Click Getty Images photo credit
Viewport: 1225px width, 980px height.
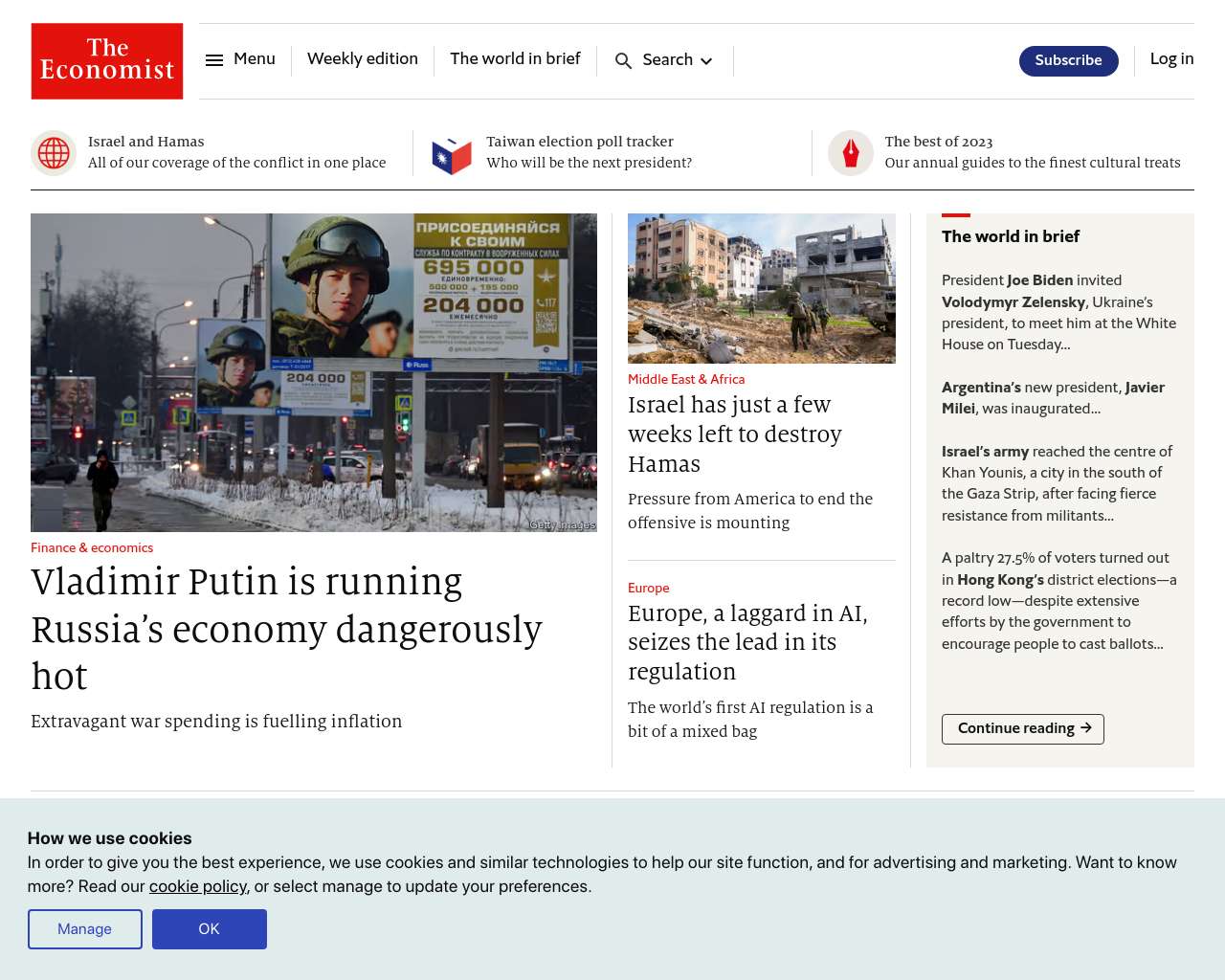tap(563, 524)
